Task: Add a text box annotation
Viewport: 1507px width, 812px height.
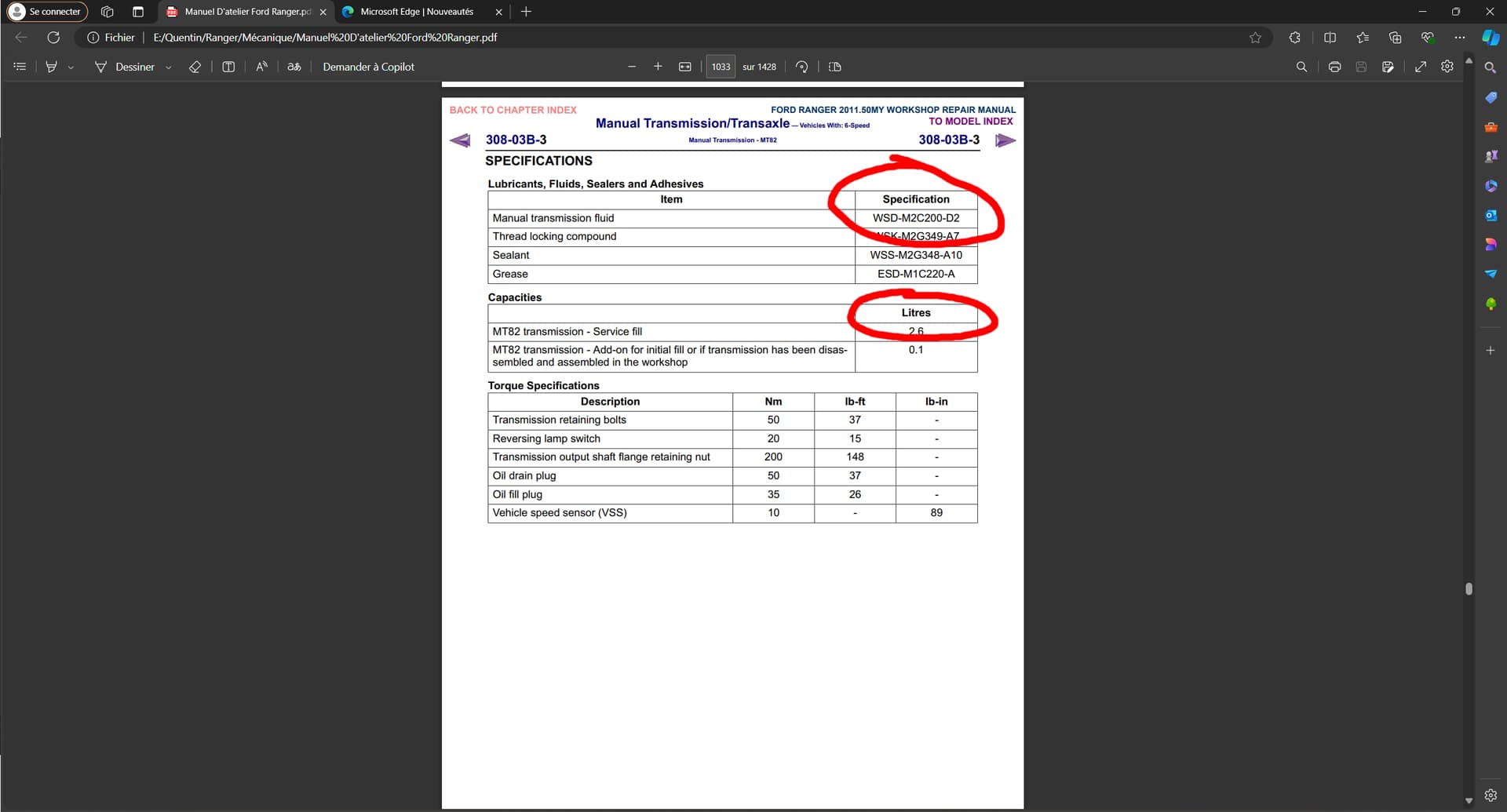Action: click(x=228, y=67)
